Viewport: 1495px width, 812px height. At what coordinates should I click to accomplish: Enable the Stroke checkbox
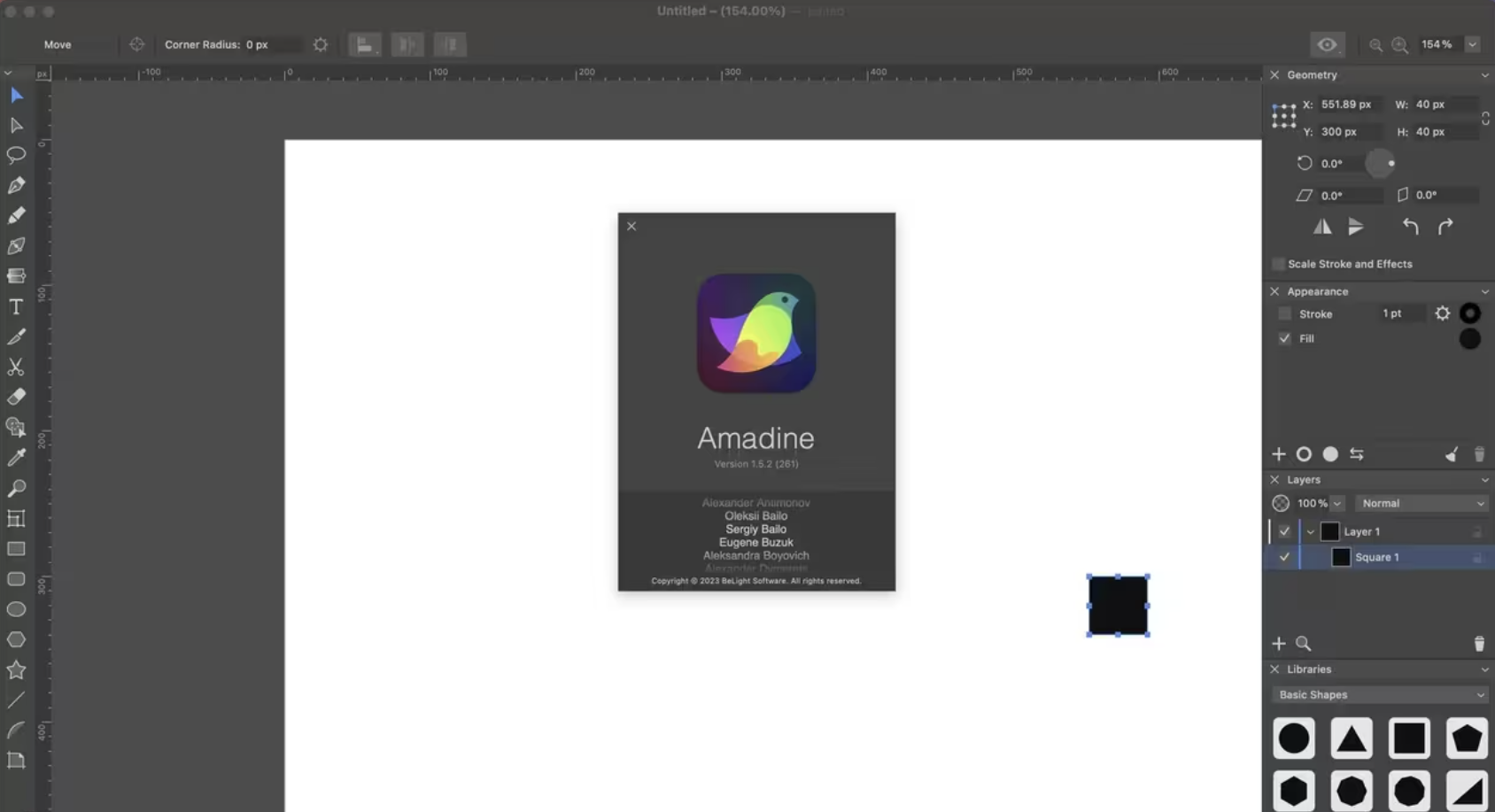[1284, 314]
